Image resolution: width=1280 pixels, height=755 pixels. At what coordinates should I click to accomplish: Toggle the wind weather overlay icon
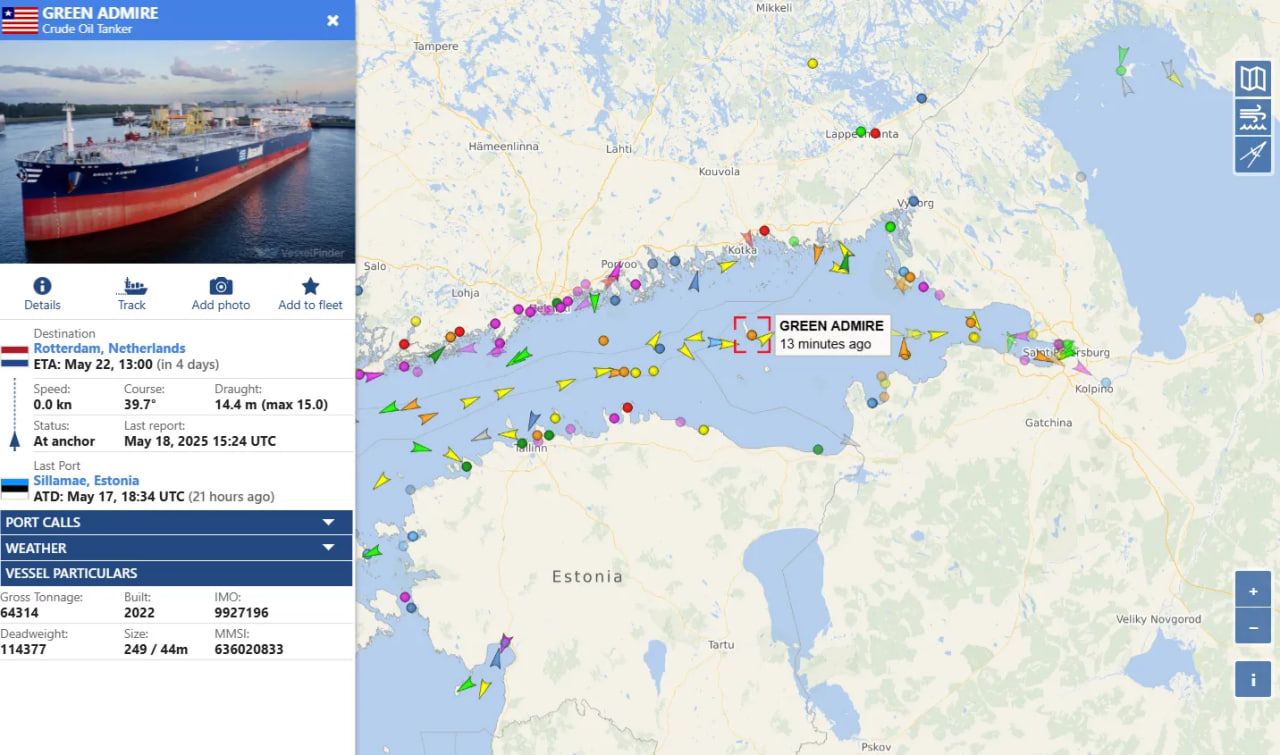[1253, 117]
